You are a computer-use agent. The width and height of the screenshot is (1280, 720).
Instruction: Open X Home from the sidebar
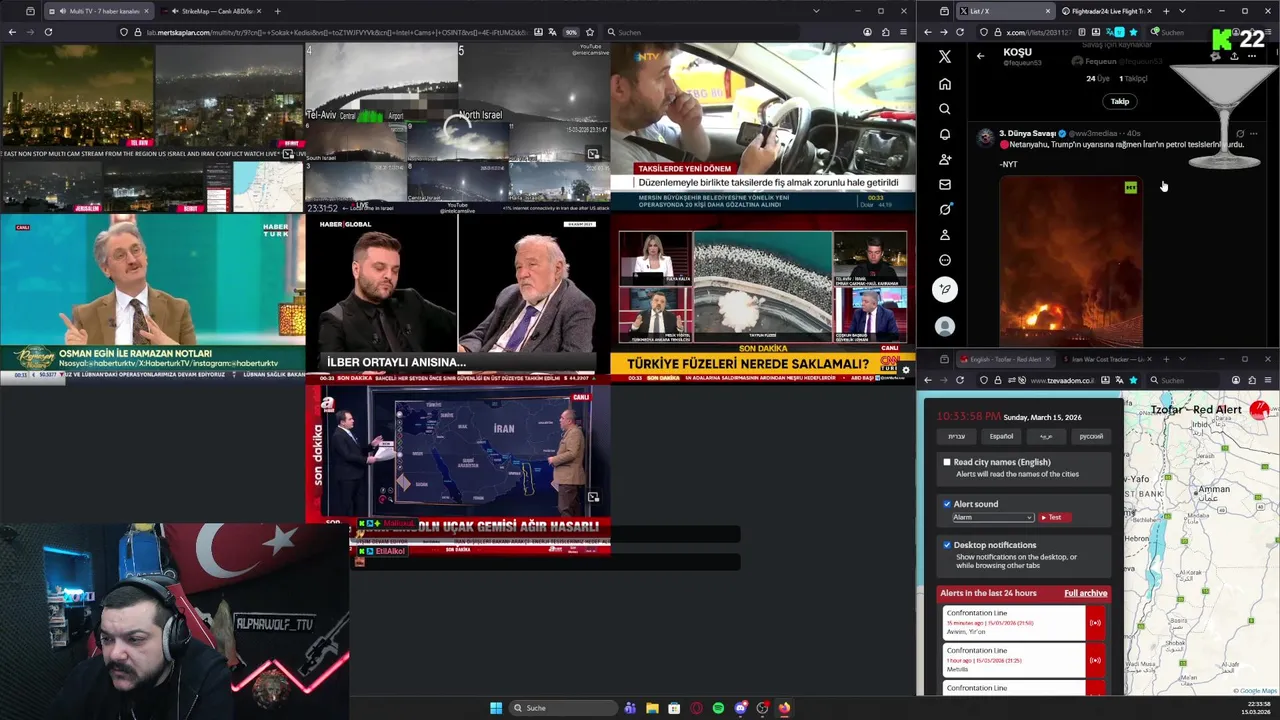tap(945, 84)
